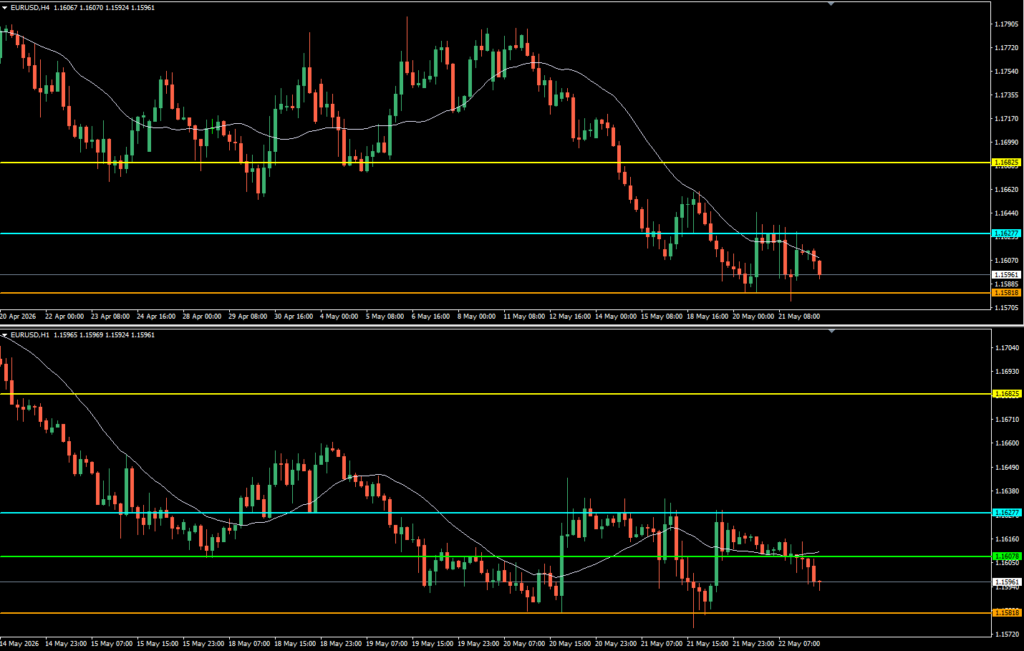This screenshot has height=651, width=1024.
Task: Click the 18 May 16:00 time label
Action: 708,316
